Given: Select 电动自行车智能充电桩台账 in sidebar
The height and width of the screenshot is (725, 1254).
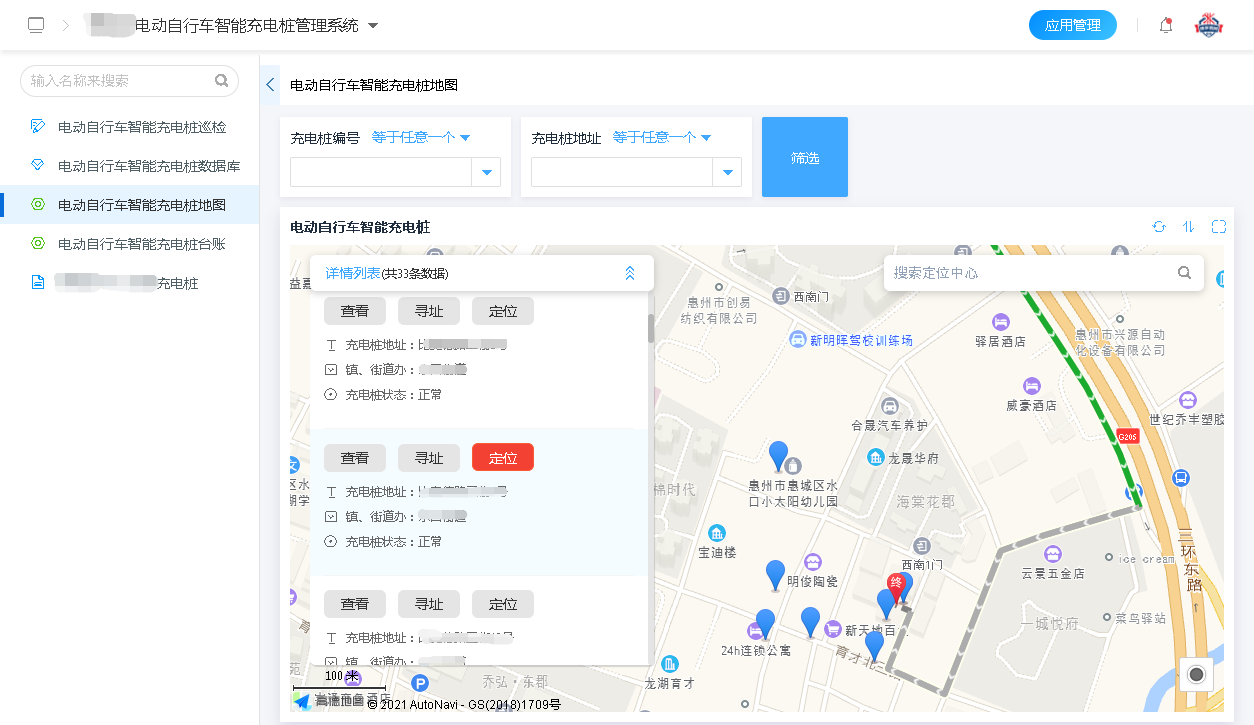Looking at the screenshot, I should click(142, 244).
